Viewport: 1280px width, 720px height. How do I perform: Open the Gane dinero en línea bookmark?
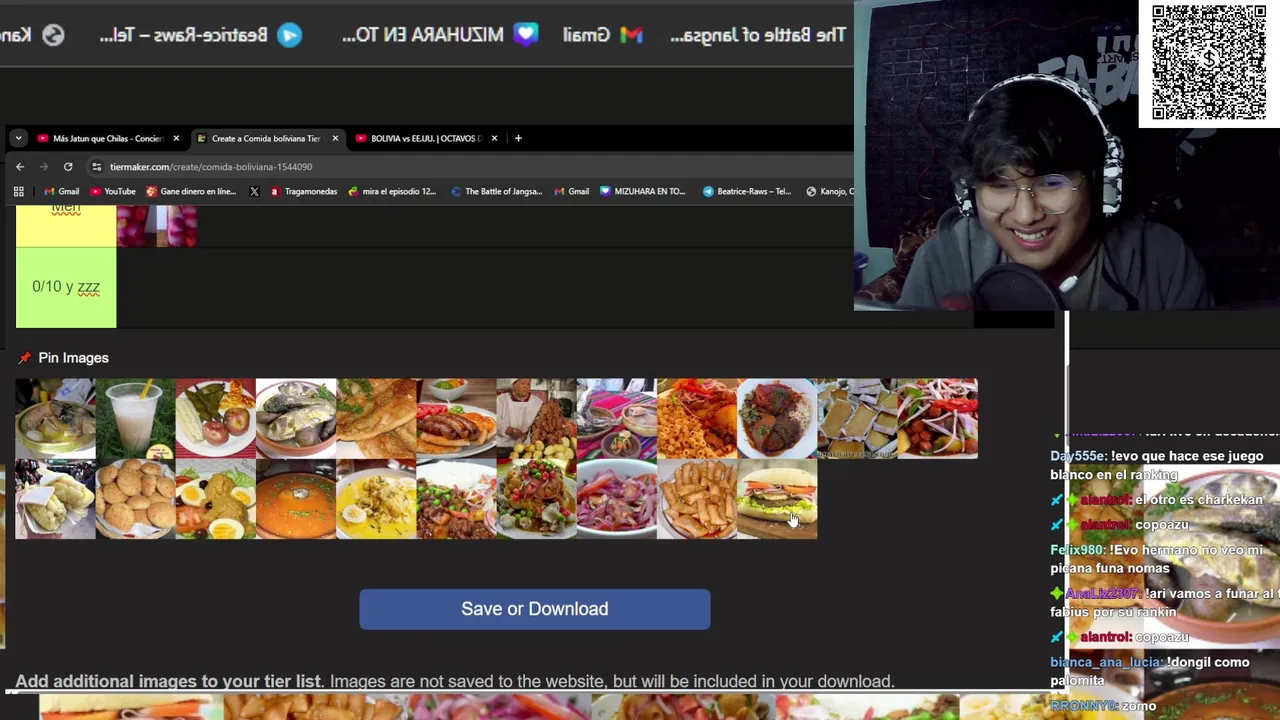pos(190,191)
